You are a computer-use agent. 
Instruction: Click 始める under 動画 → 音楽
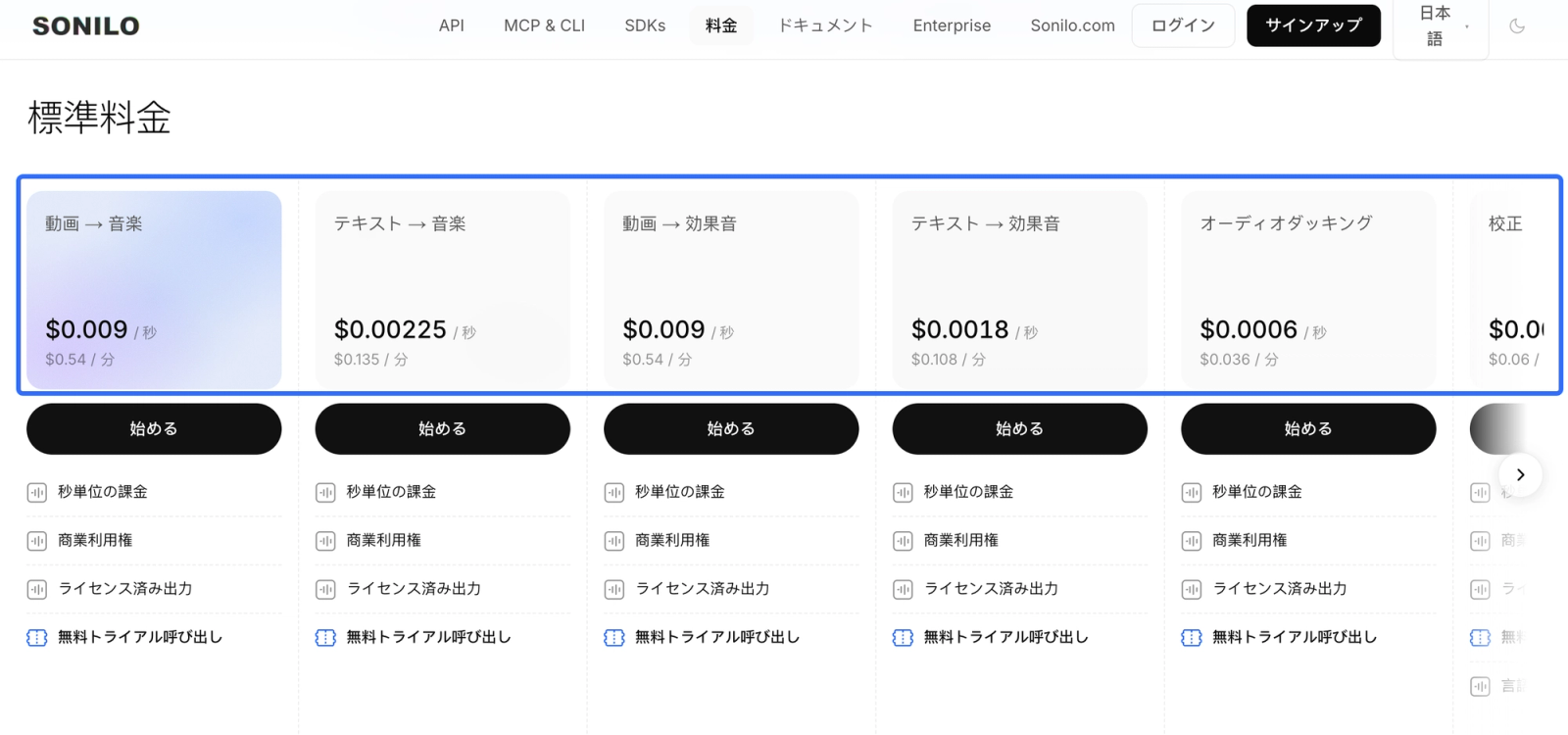[154, 428]
